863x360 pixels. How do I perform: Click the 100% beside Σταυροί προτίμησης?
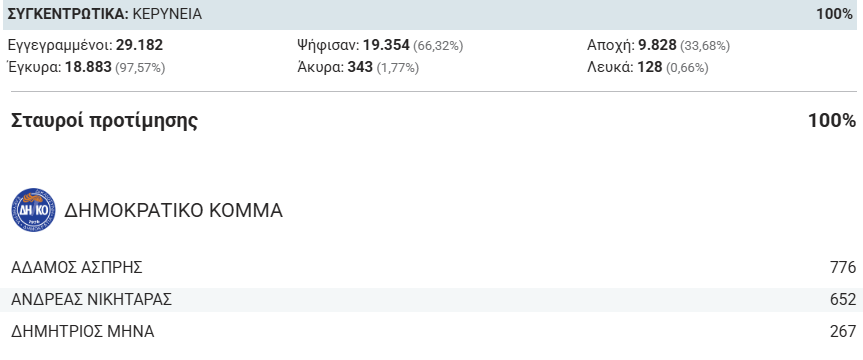(832, 121)
